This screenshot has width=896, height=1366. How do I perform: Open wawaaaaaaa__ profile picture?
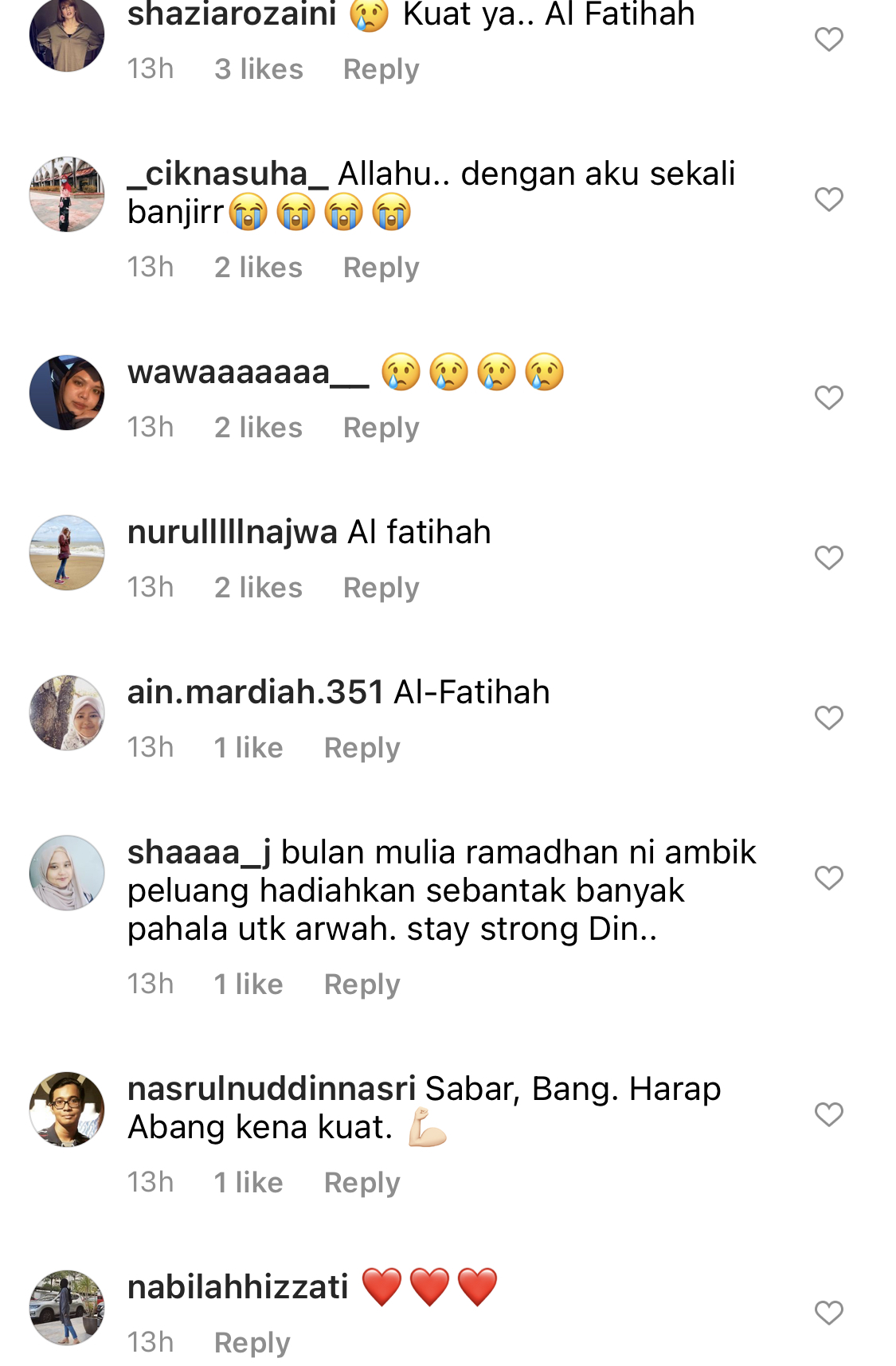tap(67, 393)
